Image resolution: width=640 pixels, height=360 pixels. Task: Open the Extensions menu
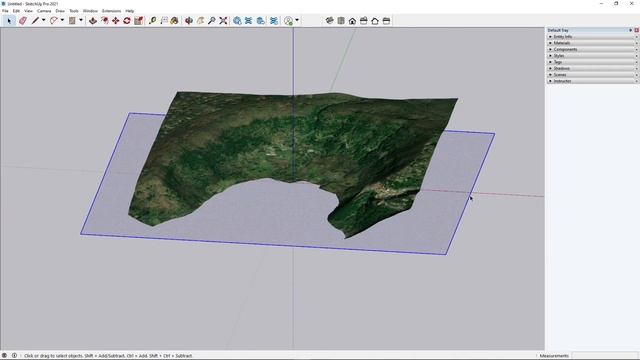pos(111,11)
